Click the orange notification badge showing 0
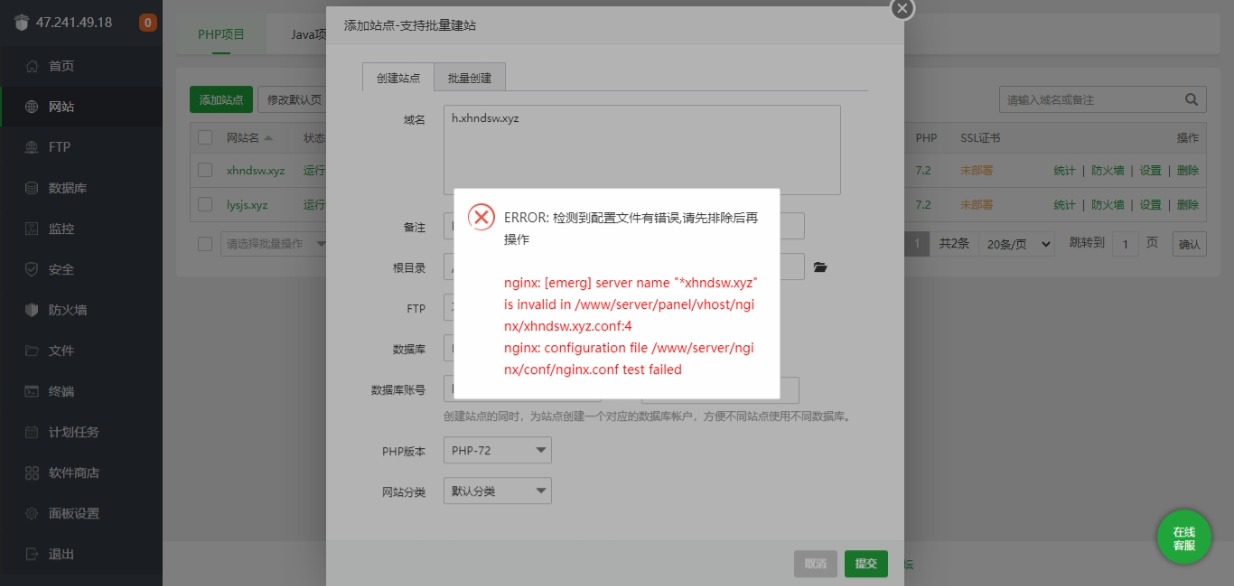Image resolution: width=1234 pixels, height=586 pixels. pos(147,22)
